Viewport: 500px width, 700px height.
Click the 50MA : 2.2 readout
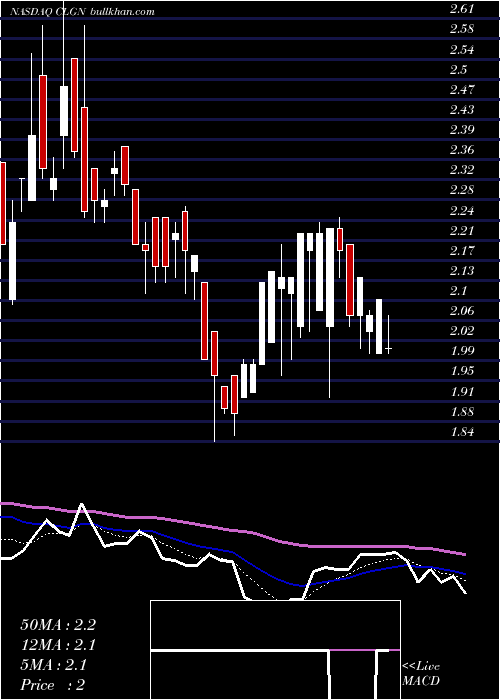tap(58, 625)
